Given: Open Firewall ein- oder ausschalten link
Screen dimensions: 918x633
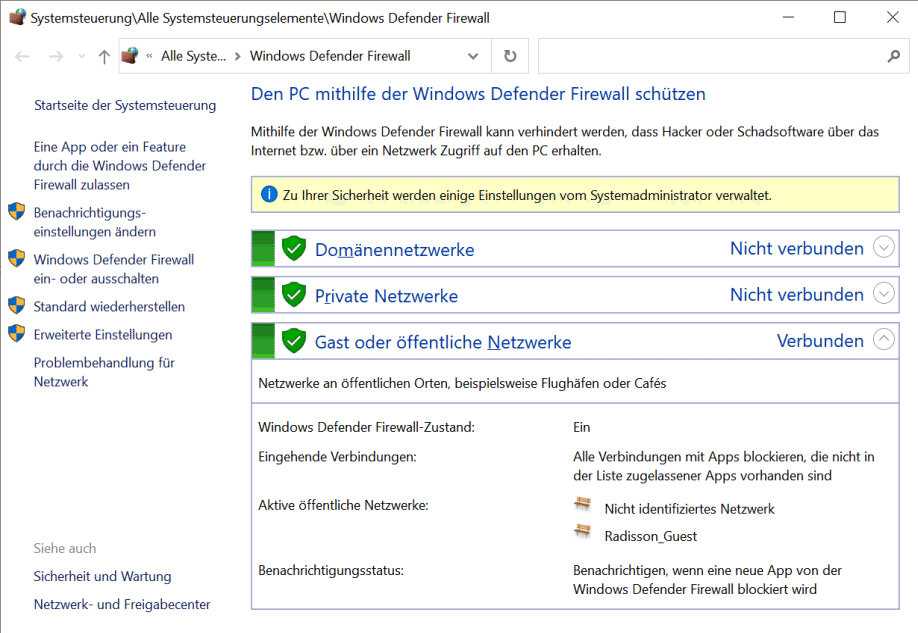Looking at the screenshot, I should click(114, 269).
